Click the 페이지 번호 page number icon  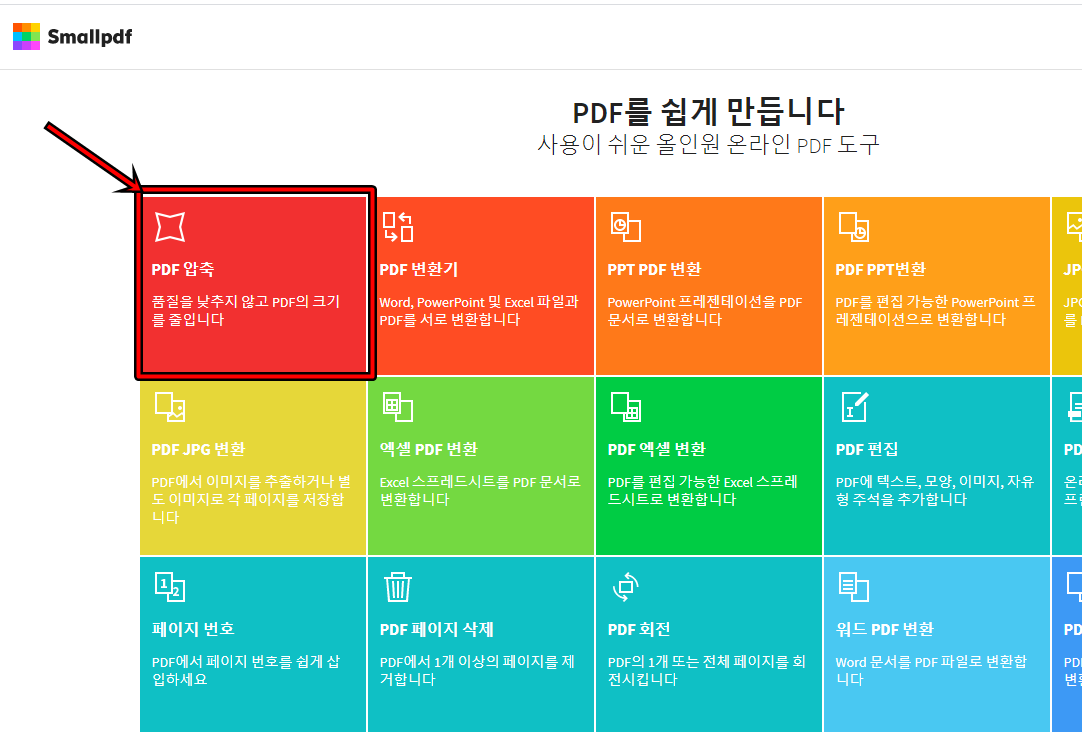(x=170, y=587)
